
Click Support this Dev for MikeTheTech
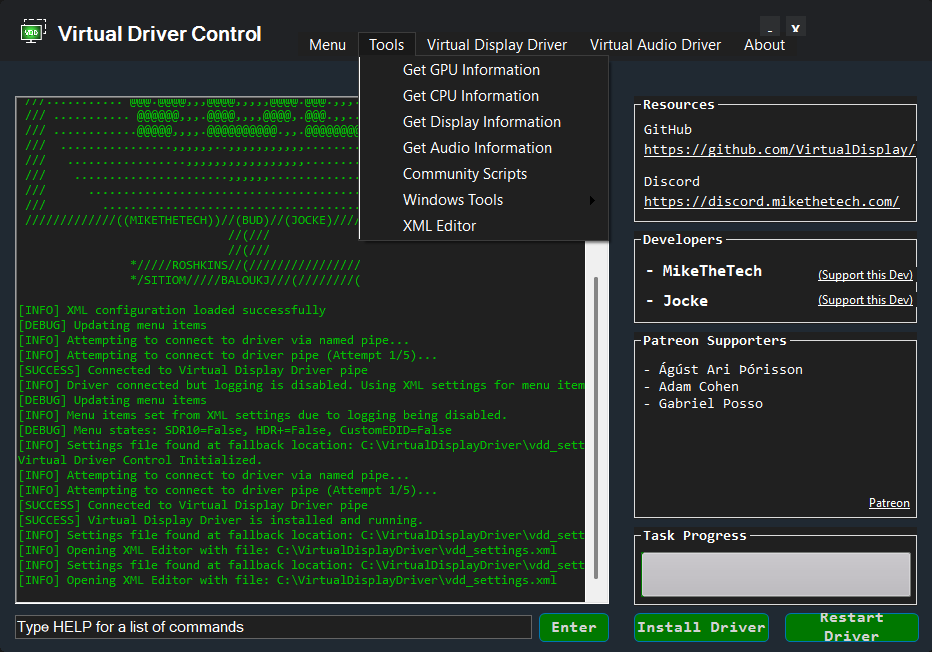[865, 275]
